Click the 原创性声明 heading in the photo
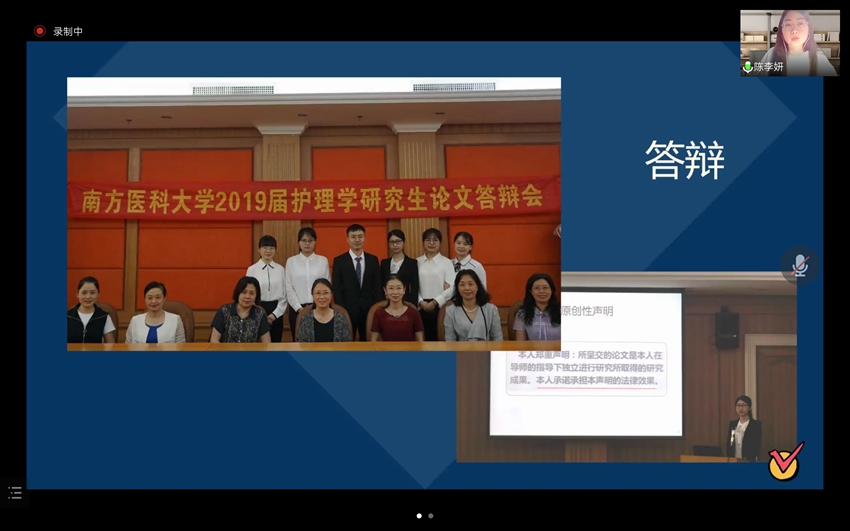Screen dimensions: 850x531 click(587, 311)
